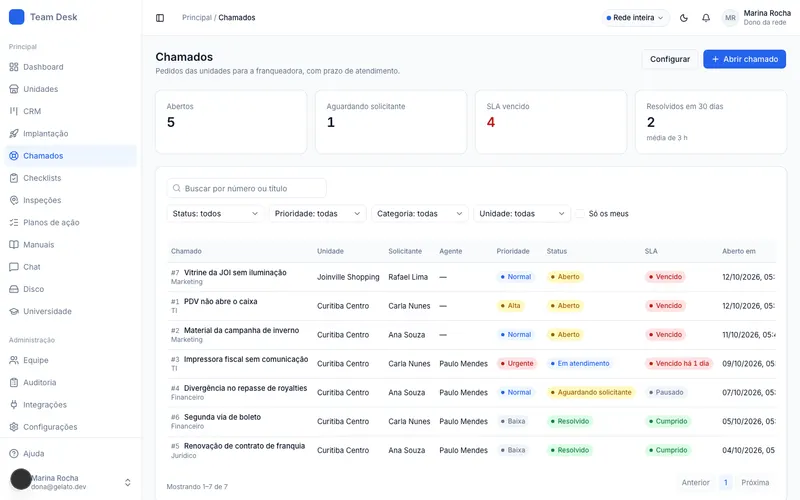Click the Abrir chamado button
Image resolution: width=800 pixels, height=500 pixels.
744,59
